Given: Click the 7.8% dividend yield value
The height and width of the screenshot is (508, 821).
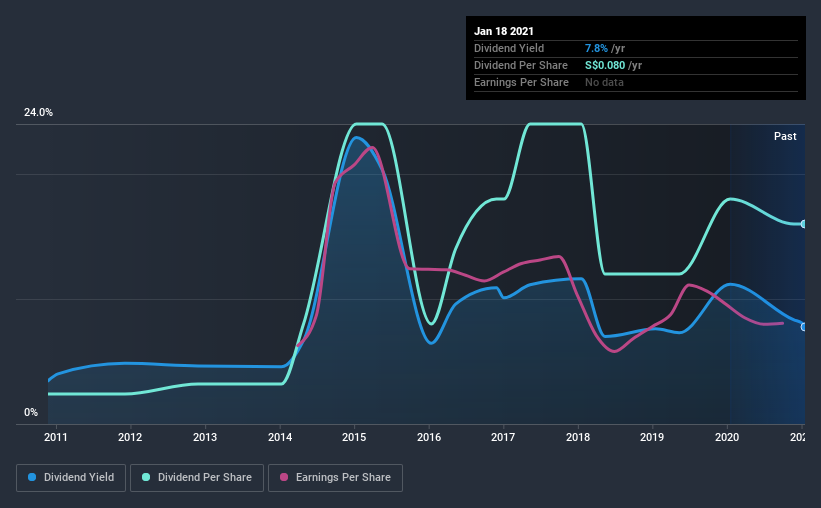Looking at the screenshot, I should [x=596, y=48].
